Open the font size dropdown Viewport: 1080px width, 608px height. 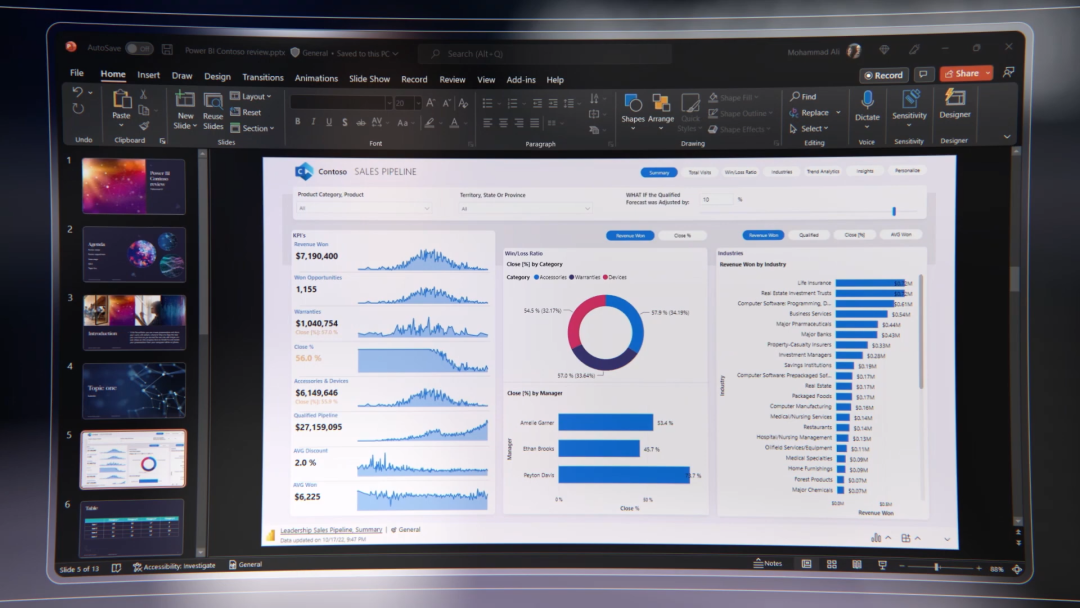coord(417,103)
